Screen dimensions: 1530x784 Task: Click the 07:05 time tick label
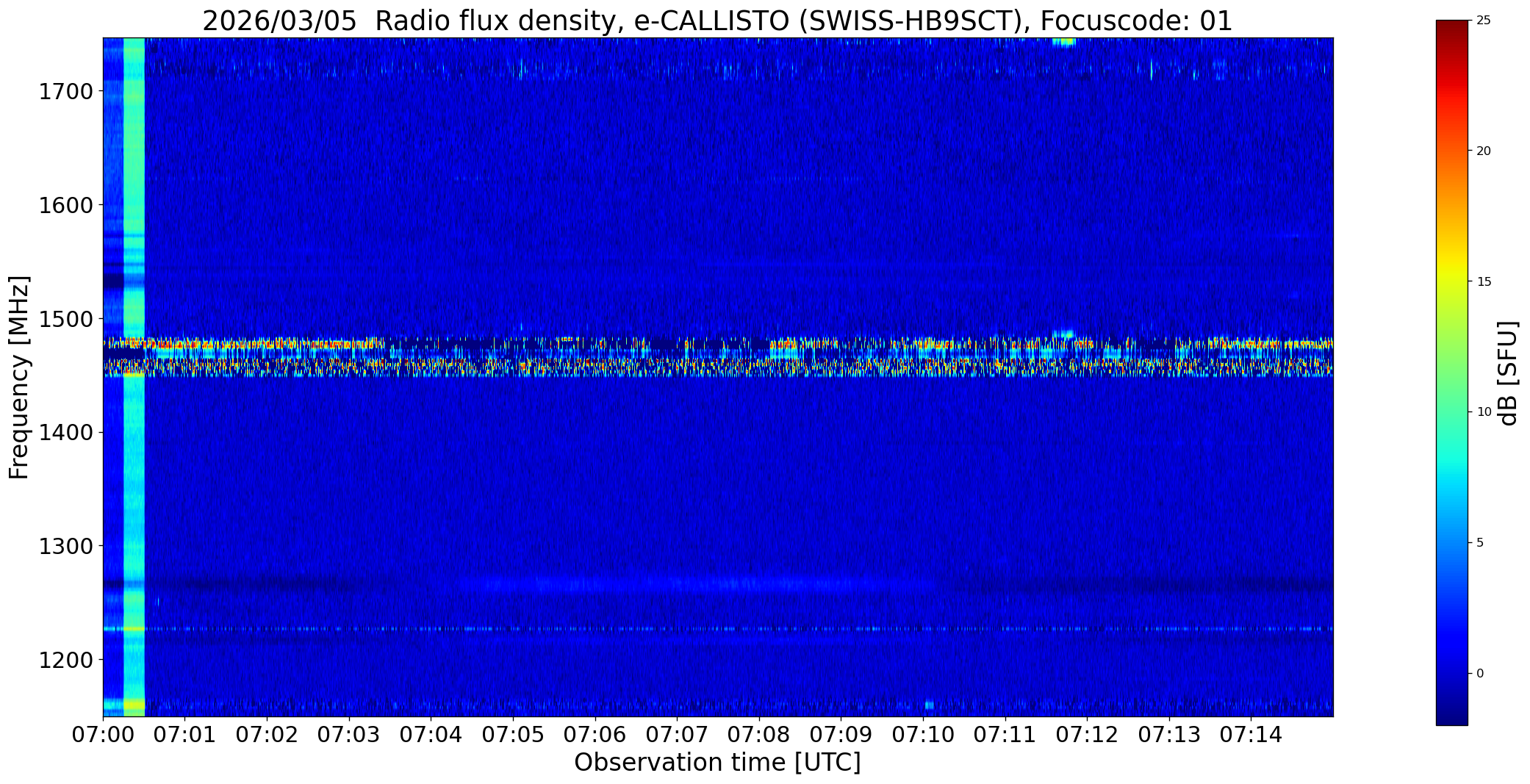point(513,735)
